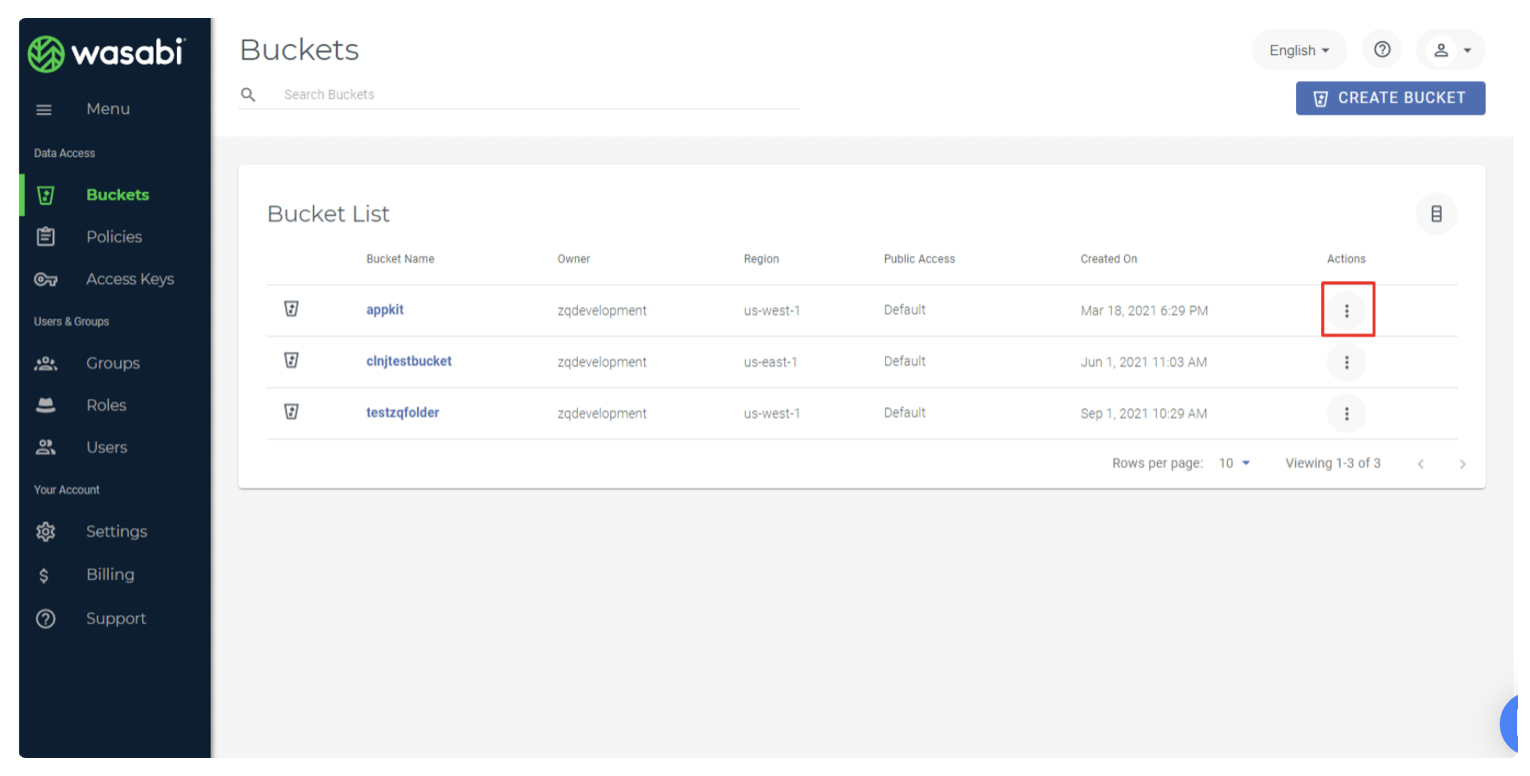Open actions menu for testzqfolder bucket
Viewport: 1530px width, 776px height.
pos(1346,413)
